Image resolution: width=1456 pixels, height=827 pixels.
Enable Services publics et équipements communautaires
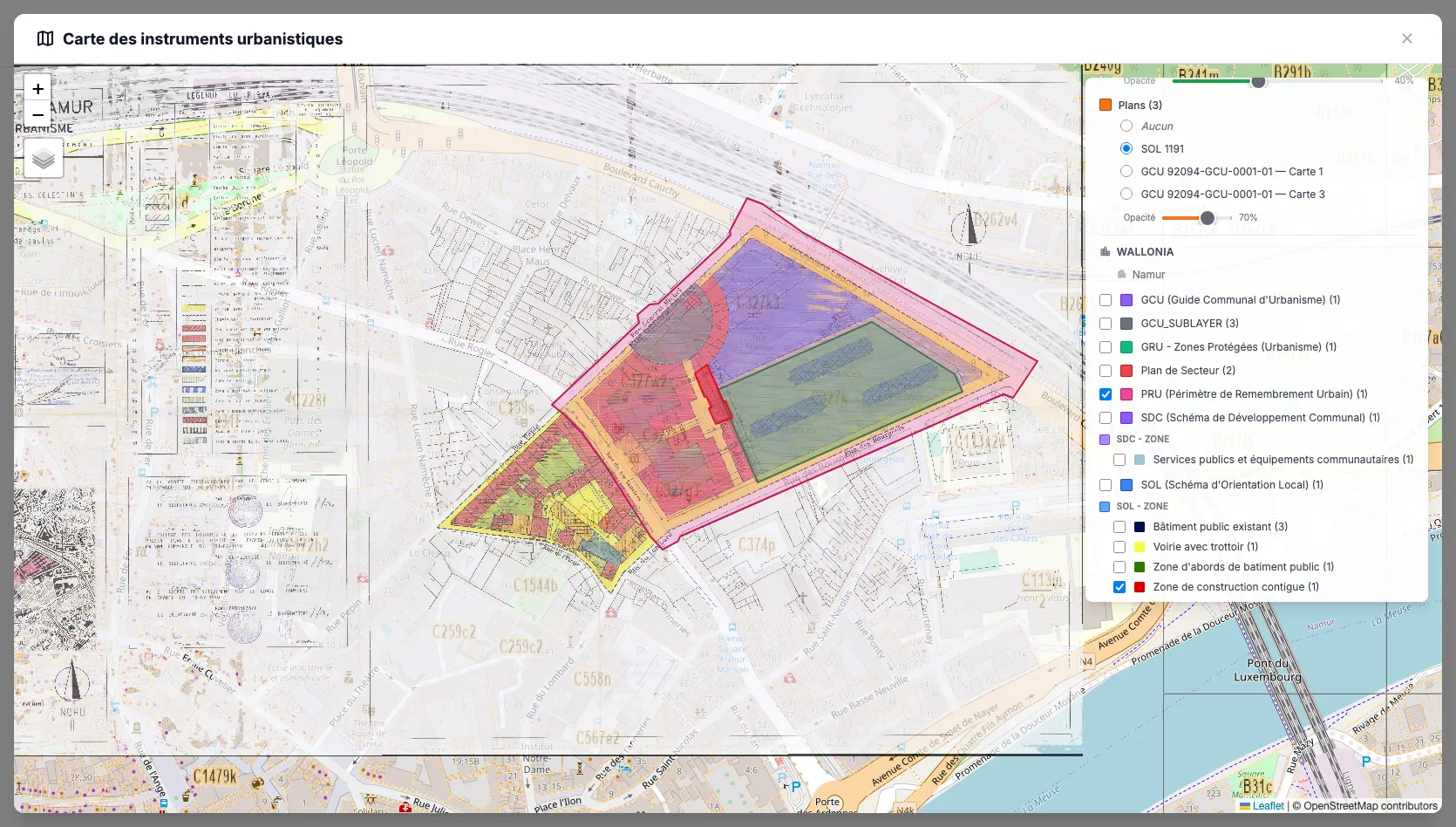[x=1119, y=460]
